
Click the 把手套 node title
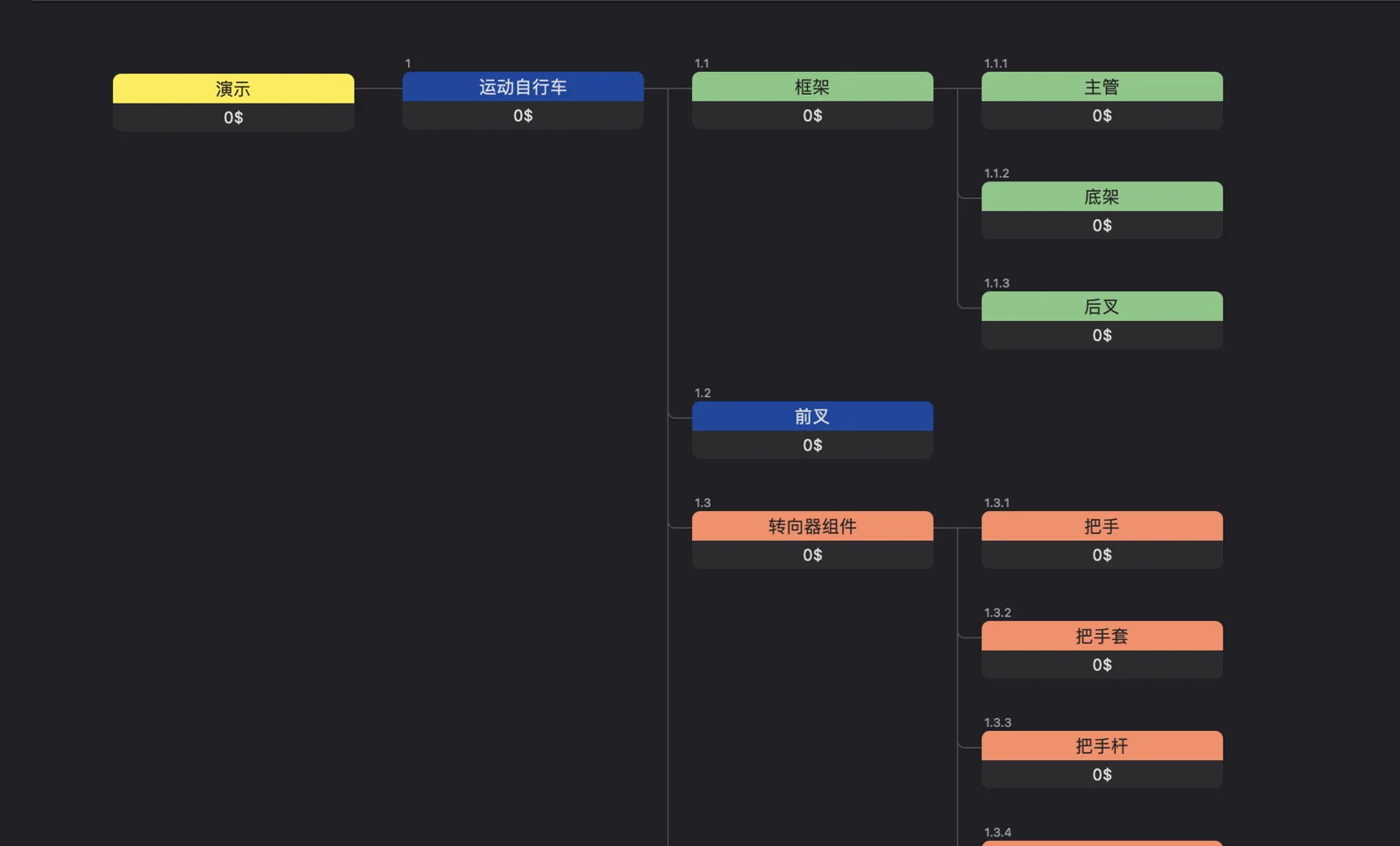(1102, 636)
